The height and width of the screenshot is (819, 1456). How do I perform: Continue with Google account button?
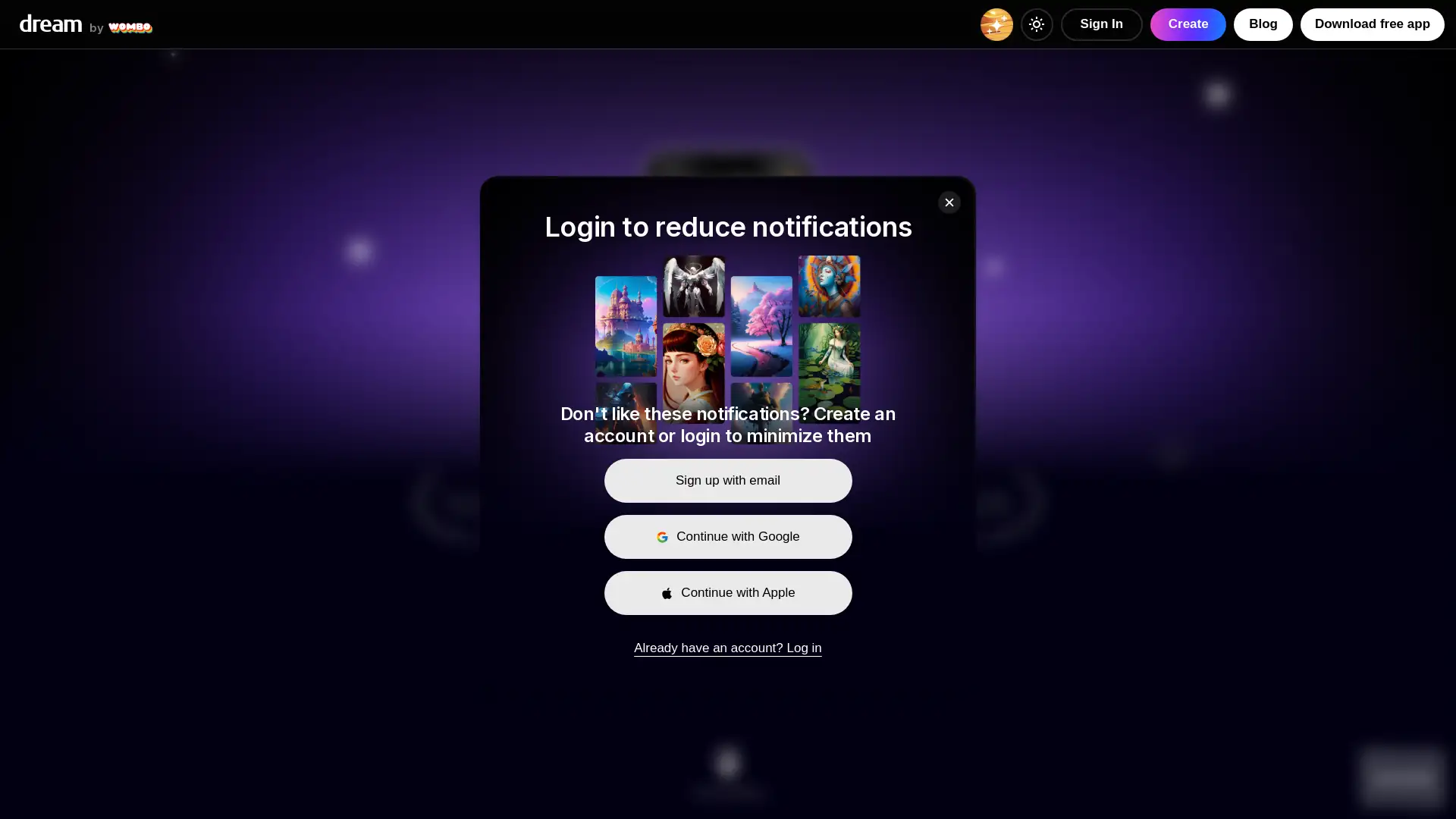coord(728,537)
